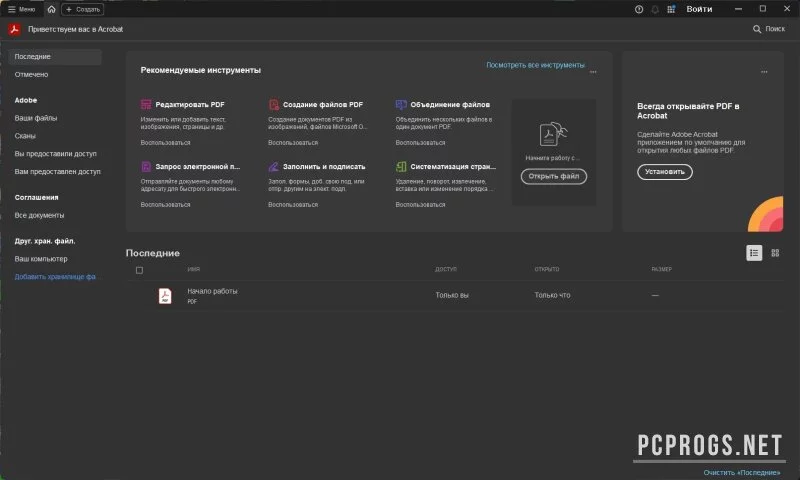Click the Создать plus button
The height and width of the screenshot is (480, 800).
click(83, 9)
